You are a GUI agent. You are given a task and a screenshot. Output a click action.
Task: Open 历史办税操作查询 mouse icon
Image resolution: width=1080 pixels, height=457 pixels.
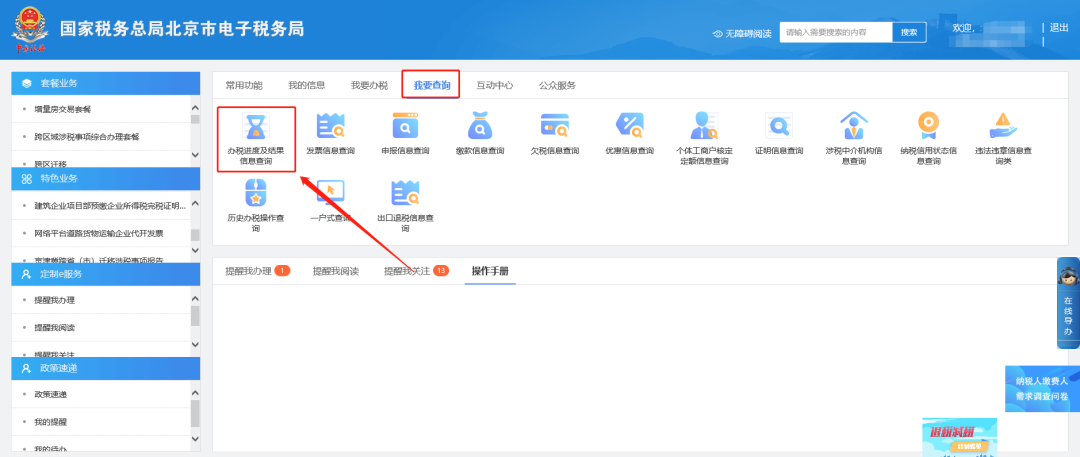256,192
